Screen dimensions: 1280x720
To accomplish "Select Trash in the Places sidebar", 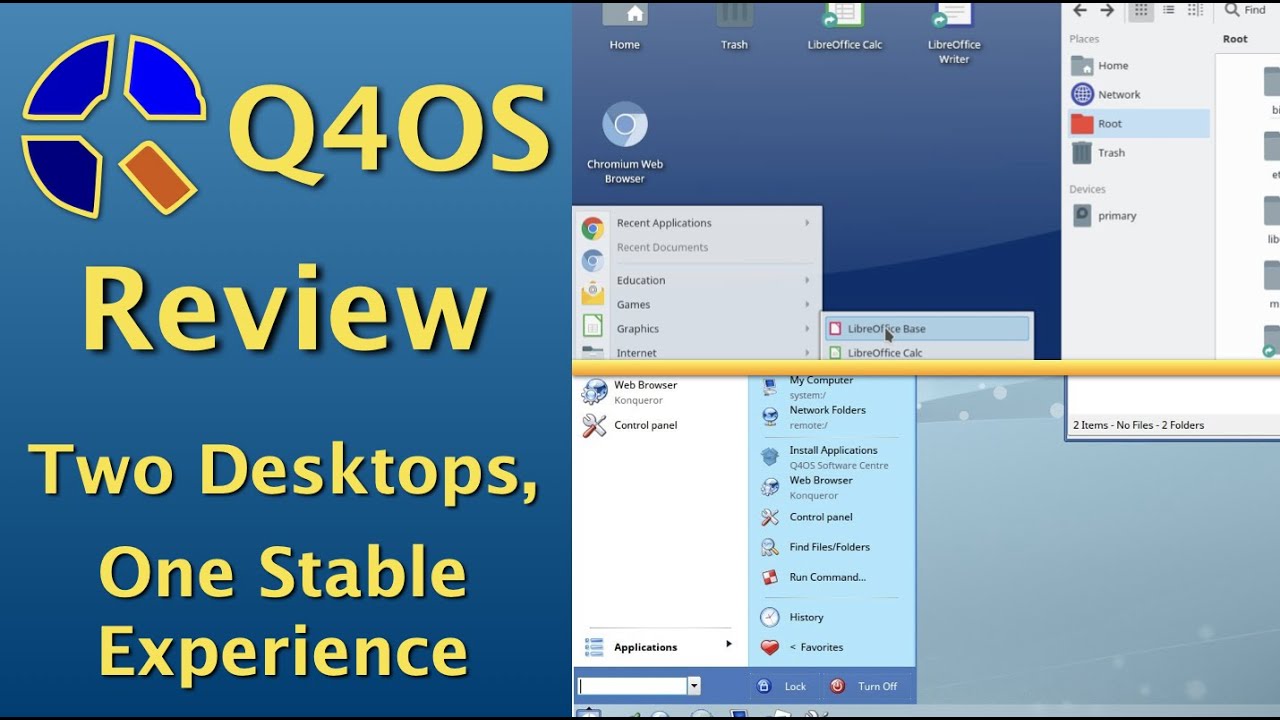I will (x=1139, y=153).
